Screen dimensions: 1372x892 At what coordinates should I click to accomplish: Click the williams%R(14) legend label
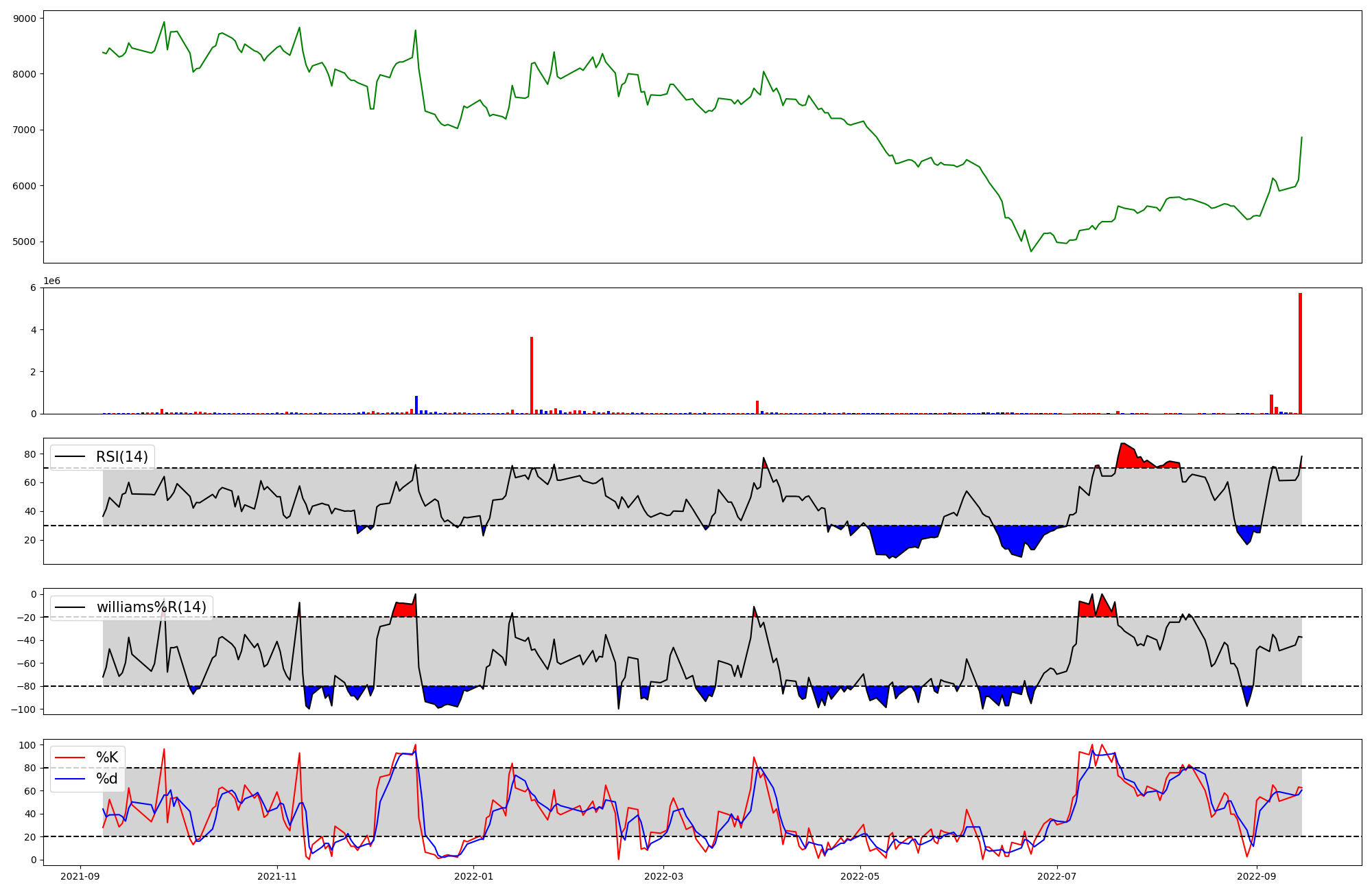click(x=151, y=607)
